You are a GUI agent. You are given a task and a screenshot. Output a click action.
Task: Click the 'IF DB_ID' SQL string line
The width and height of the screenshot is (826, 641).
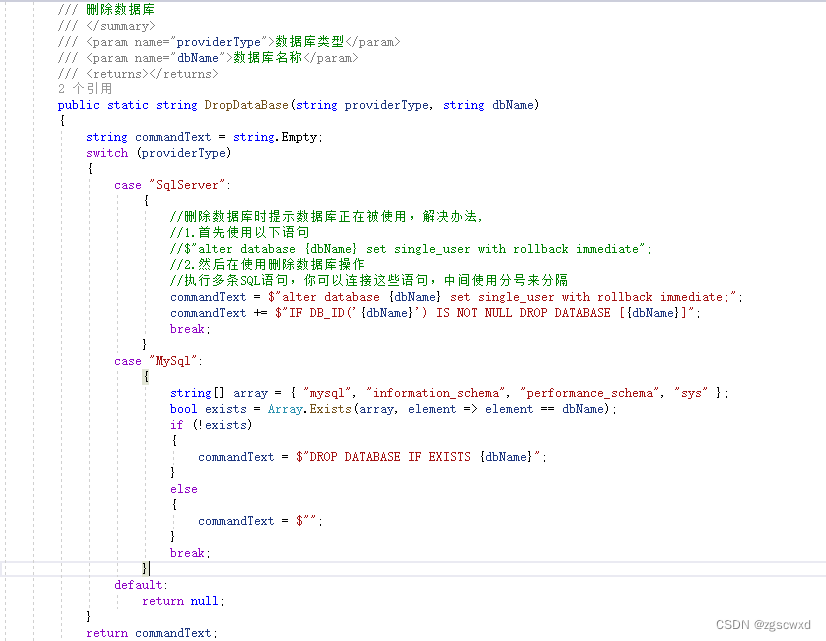(x=435, y=313)
